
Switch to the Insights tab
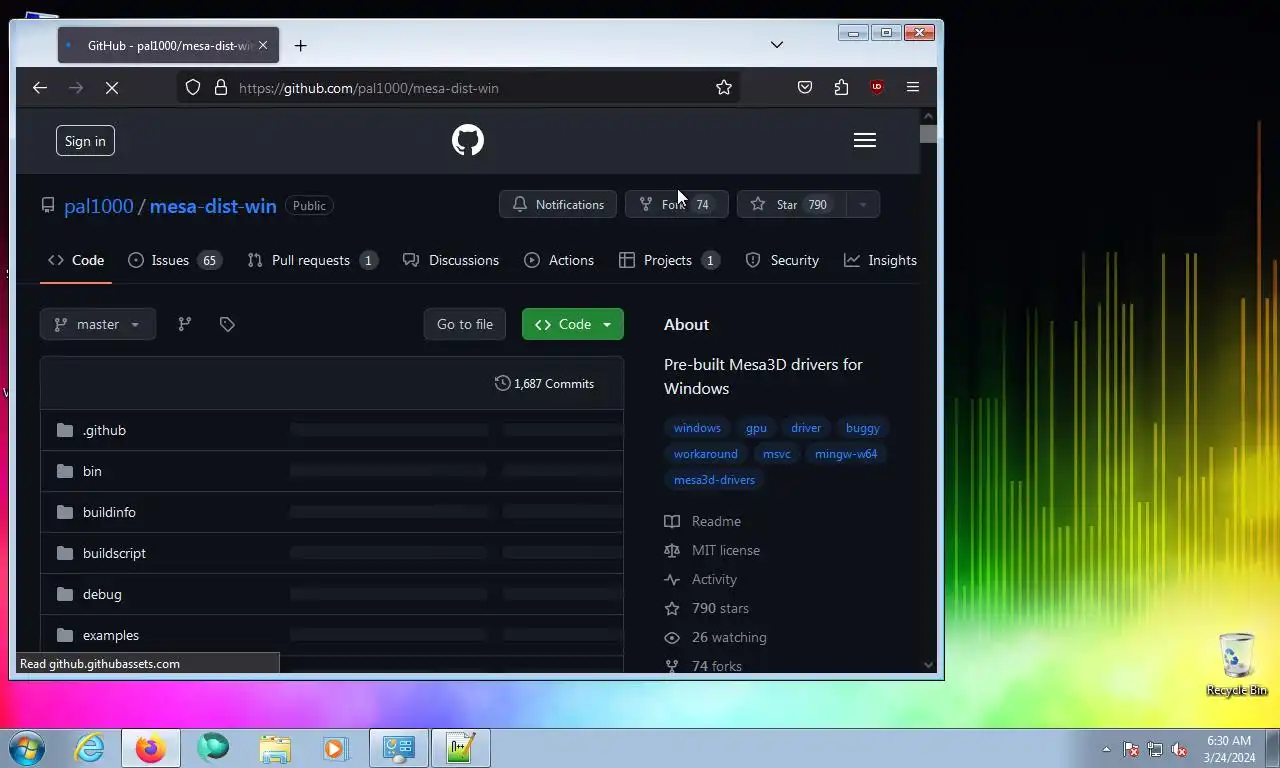coord(880,260)
